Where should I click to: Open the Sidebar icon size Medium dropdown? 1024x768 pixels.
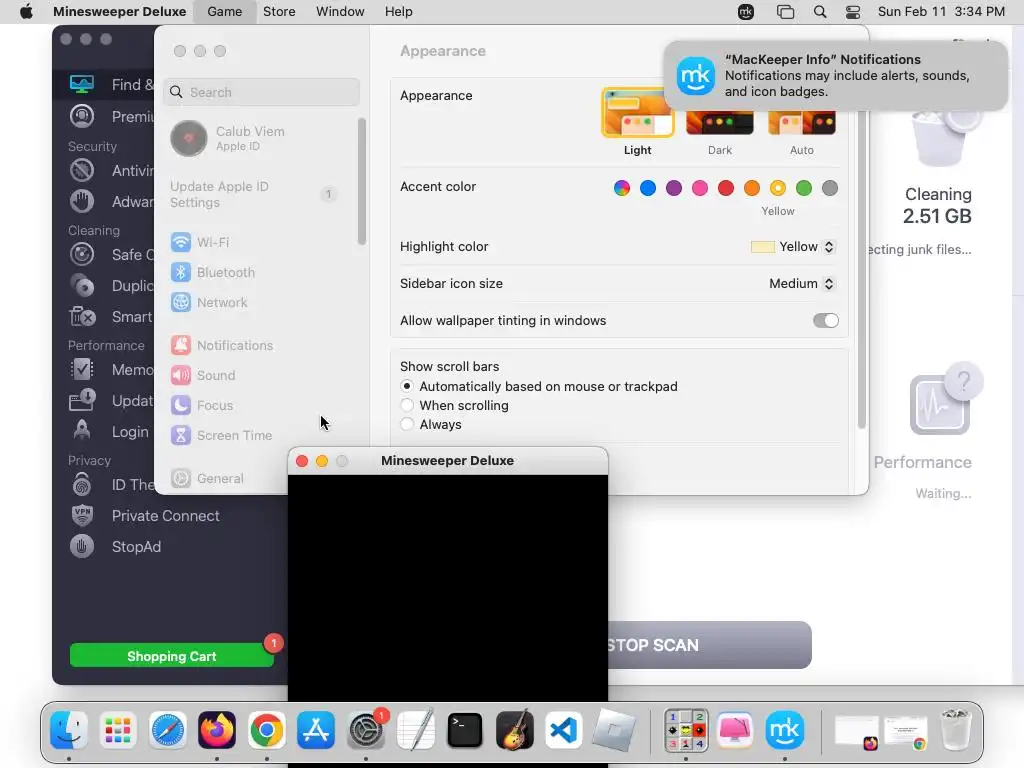[x=802, y=283]
